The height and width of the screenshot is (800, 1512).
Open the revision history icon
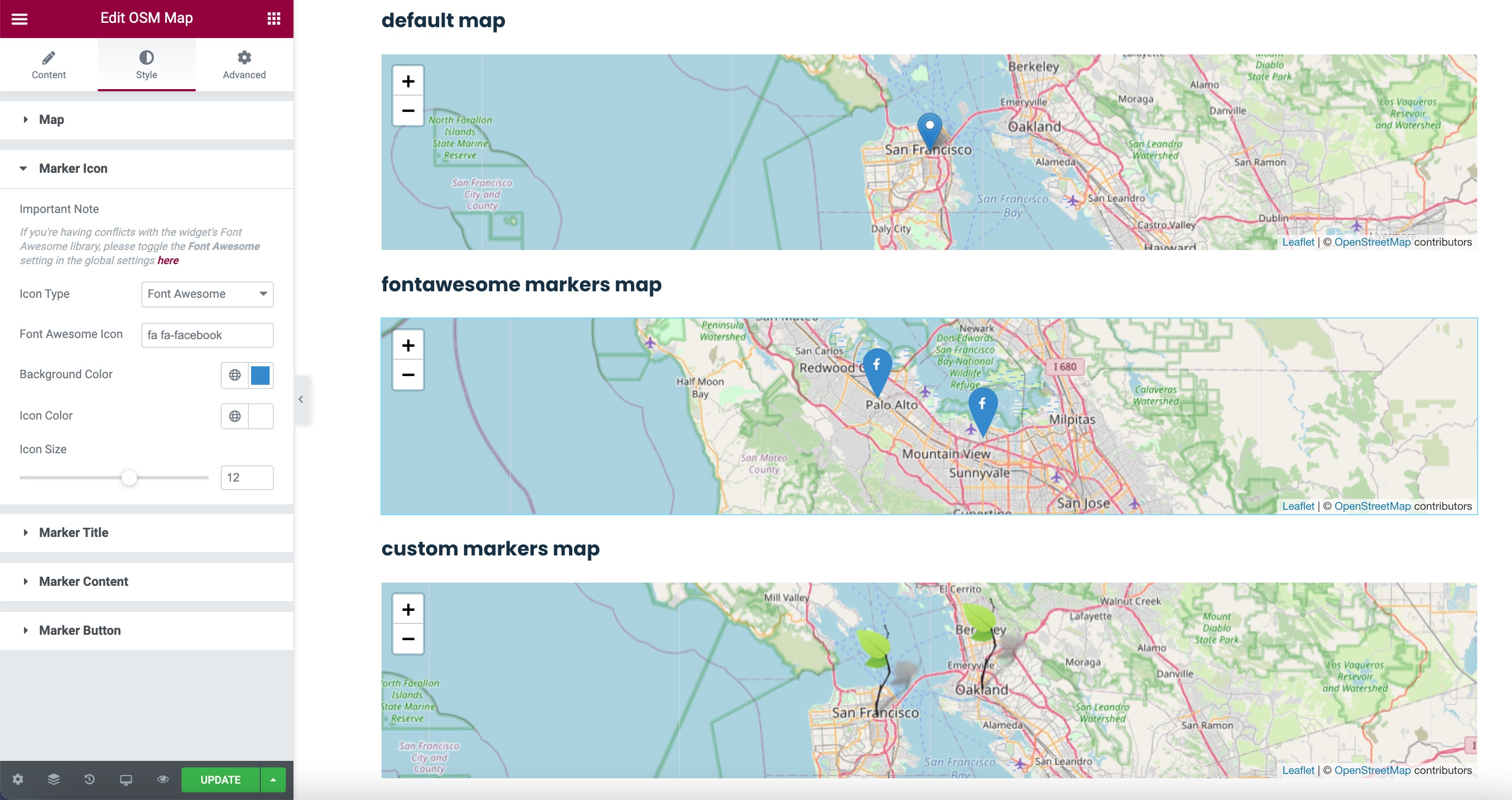pyautogui.click(x=89, y=779)
